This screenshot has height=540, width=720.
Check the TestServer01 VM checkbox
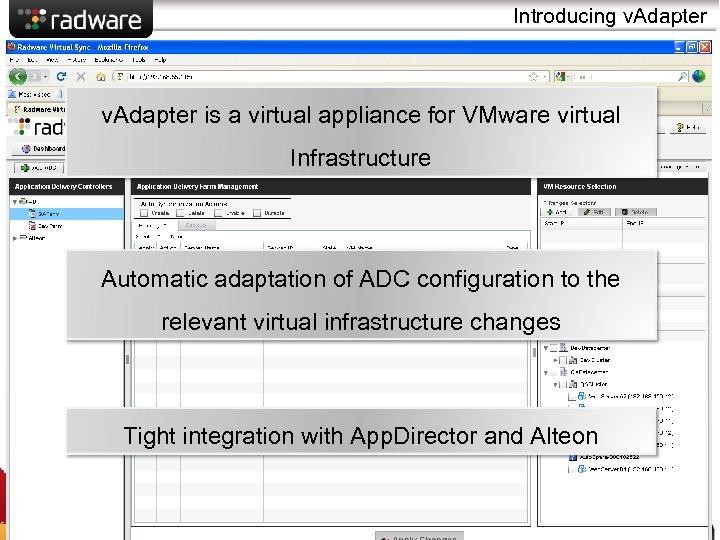pos(572,469)
